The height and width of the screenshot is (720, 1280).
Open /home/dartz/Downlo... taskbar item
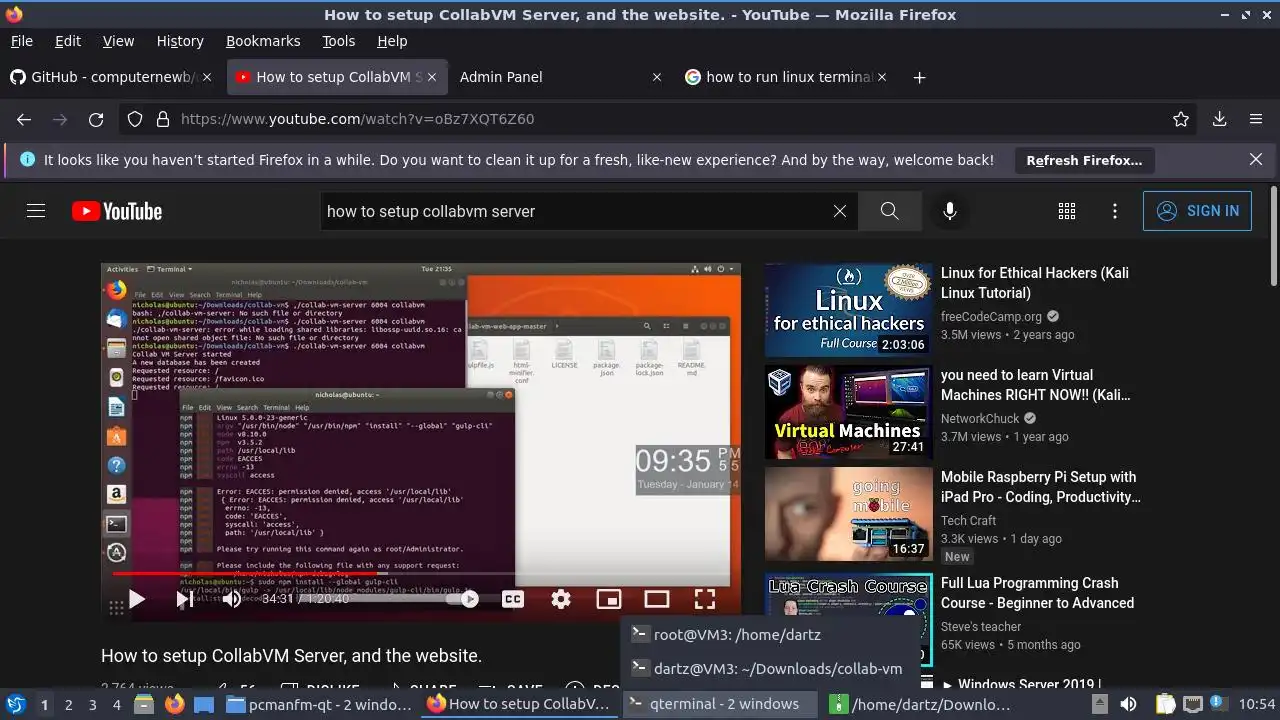coord(921,704)
